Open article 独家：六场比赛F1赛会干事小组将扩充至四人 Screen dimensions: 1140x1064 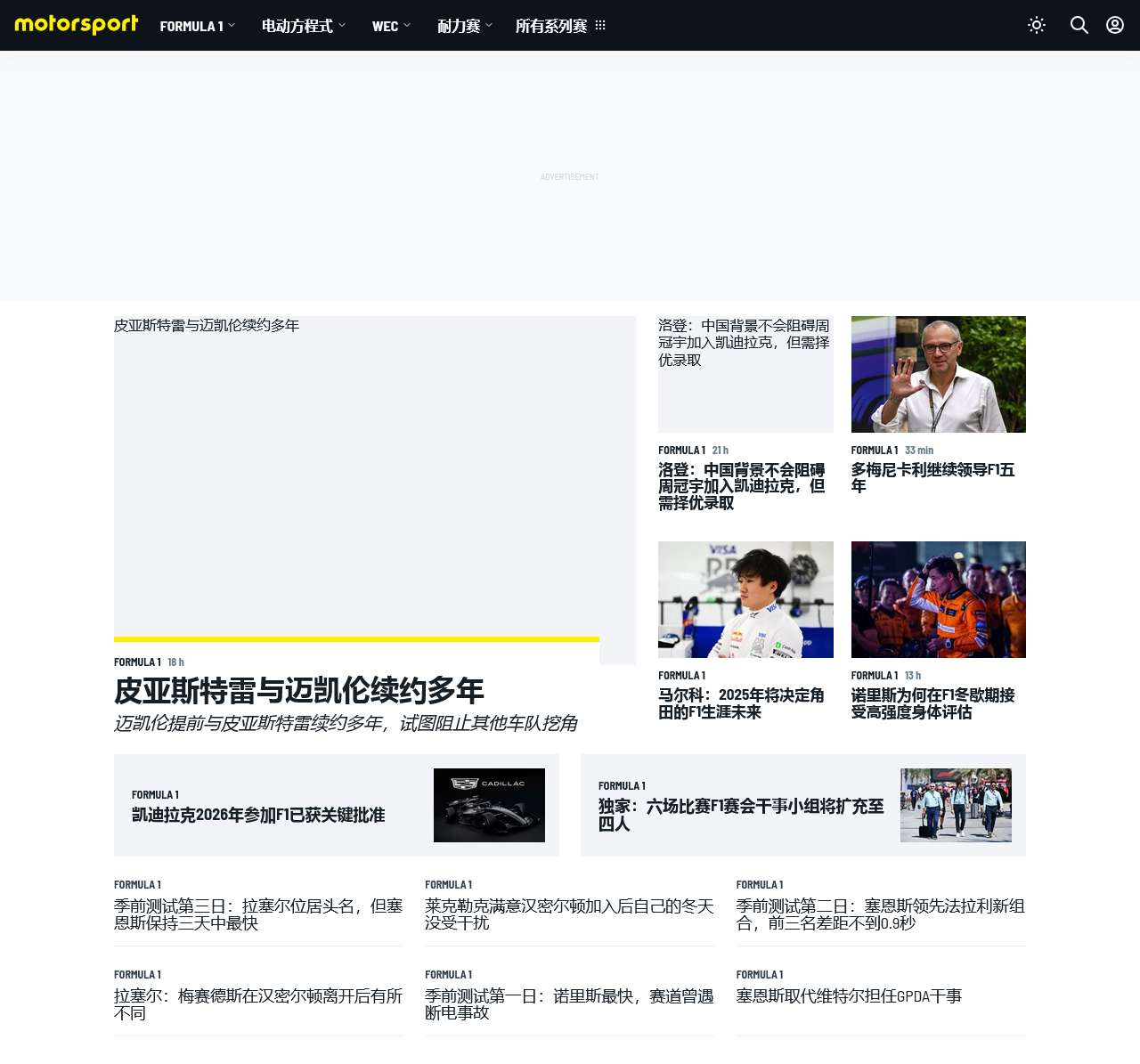741,815
